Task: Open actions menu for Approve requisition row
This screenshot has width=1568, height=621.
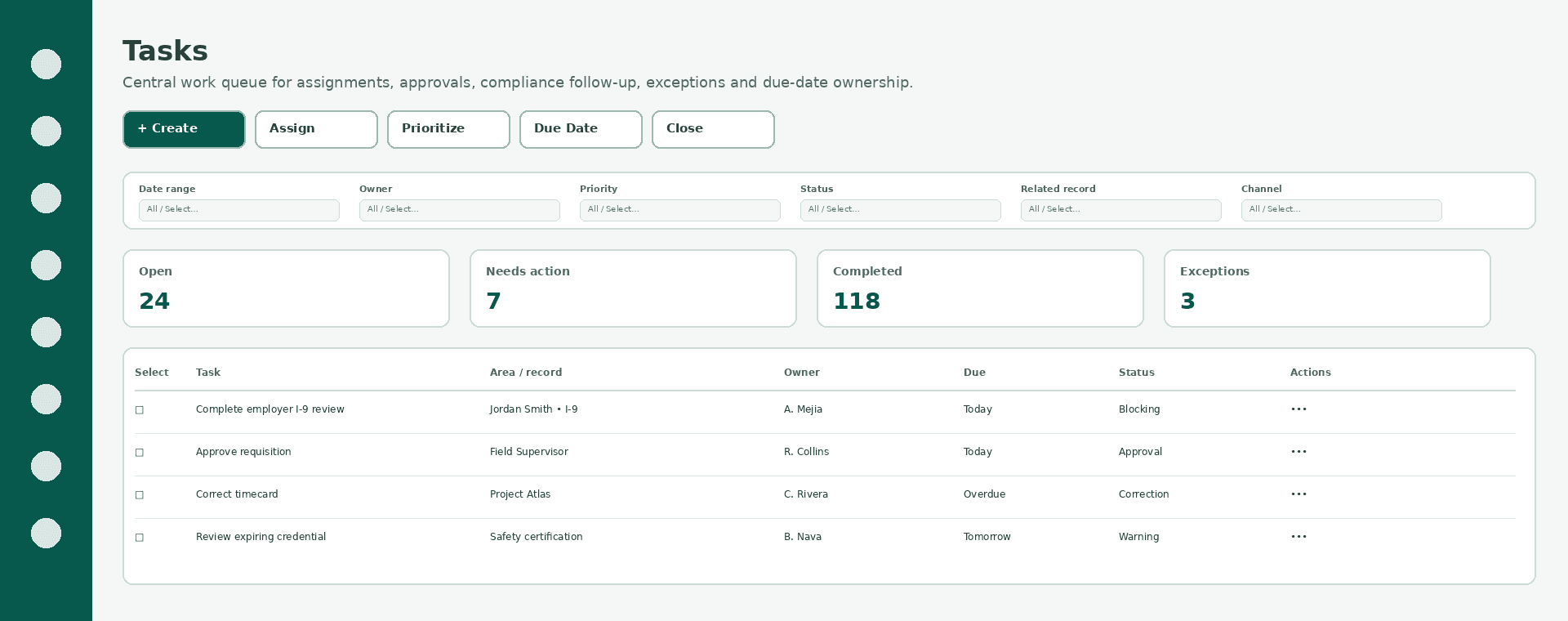Action: tap(1298, 452)
